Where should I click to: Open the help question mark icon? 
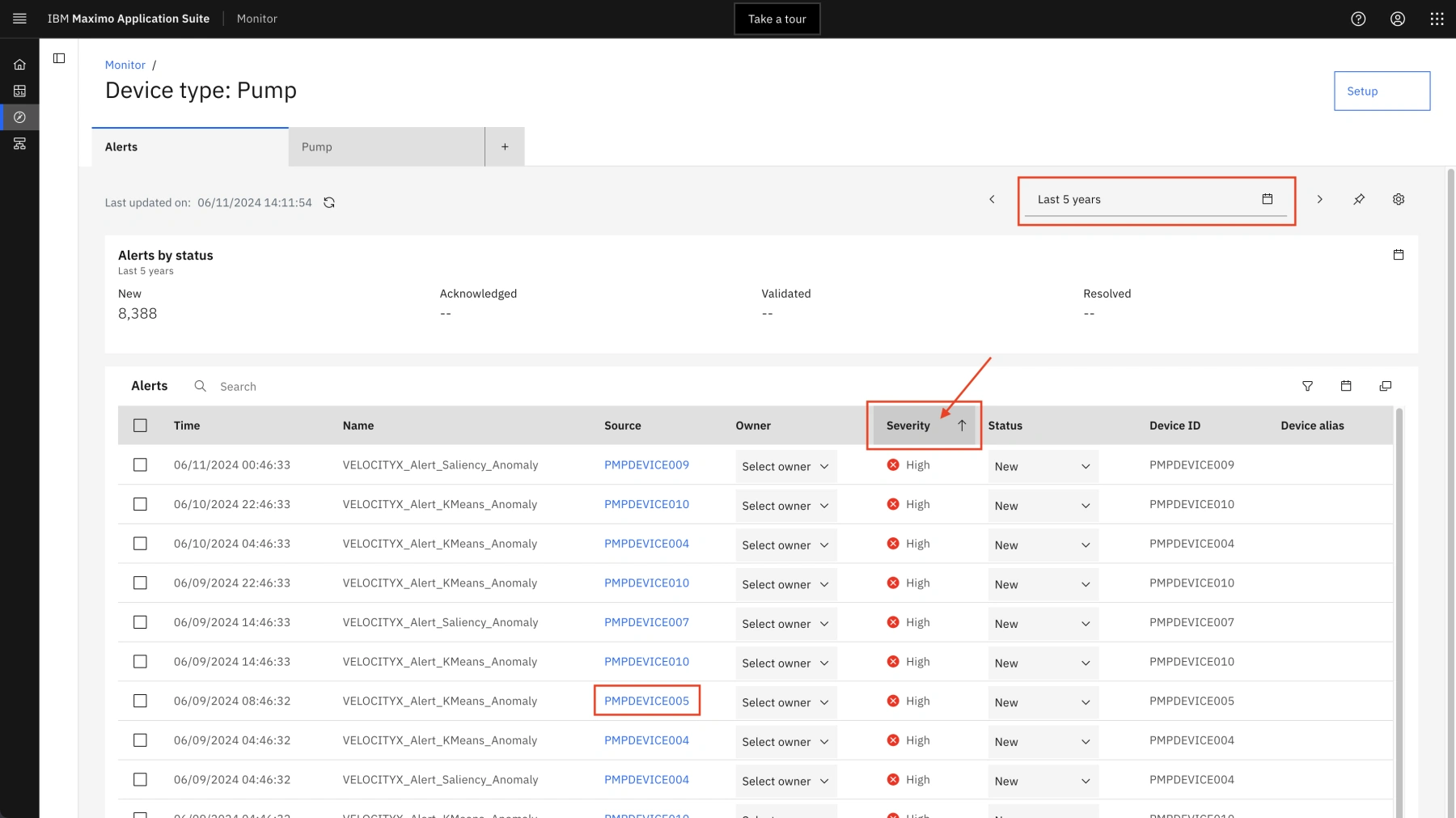pyautogui.click(x=1358, y=19)
